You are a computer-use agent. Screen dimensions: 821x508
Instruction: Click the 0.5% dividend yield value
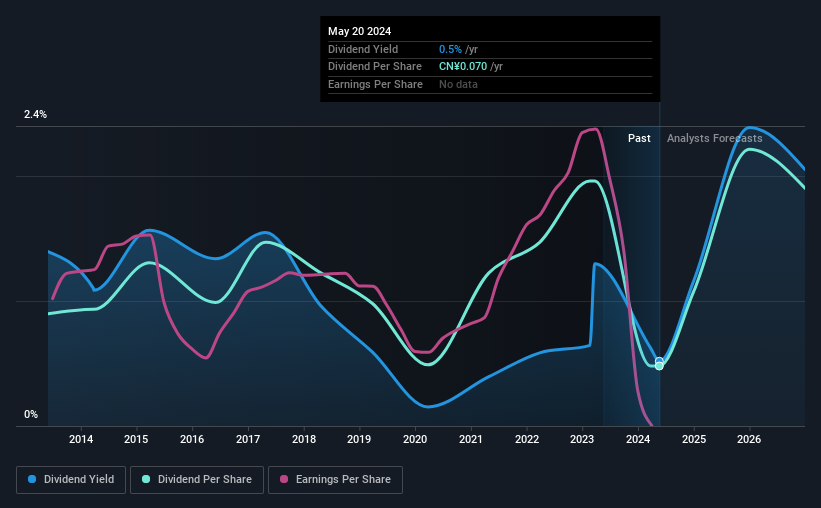click(x=450, y=49)
